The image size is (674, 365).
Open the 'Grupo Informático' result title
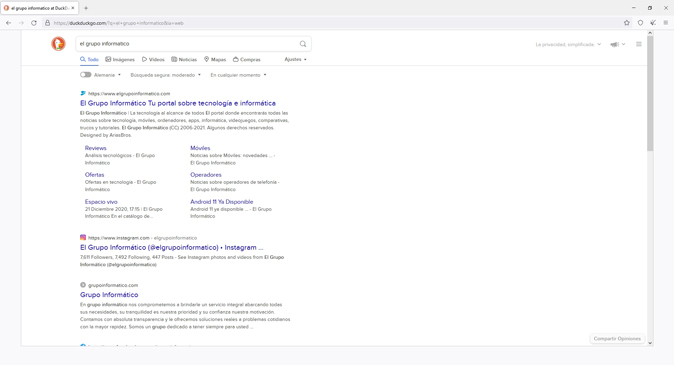109,294
